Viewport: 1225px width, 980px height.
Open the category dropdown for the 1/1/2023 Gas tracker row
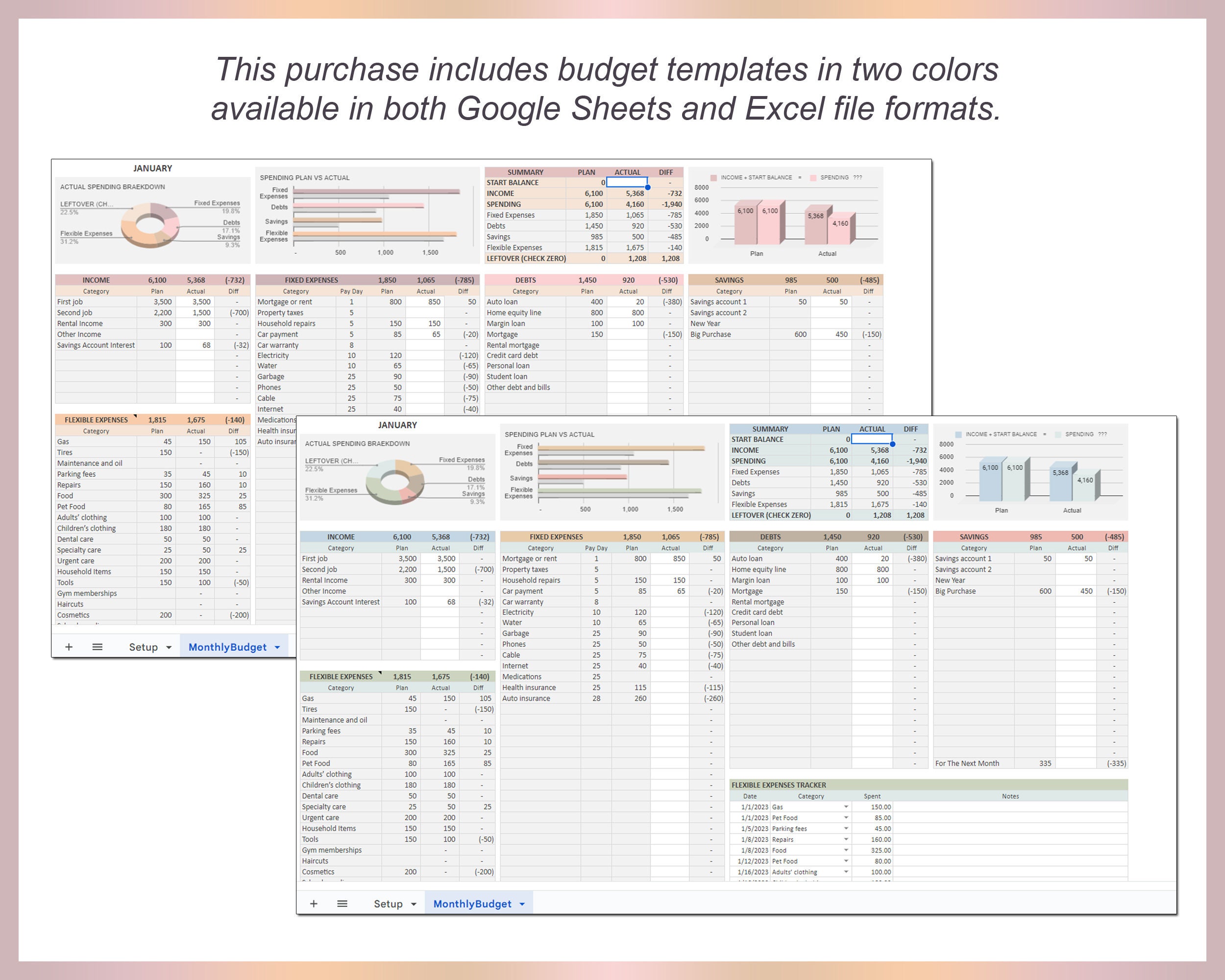(846, 807)
